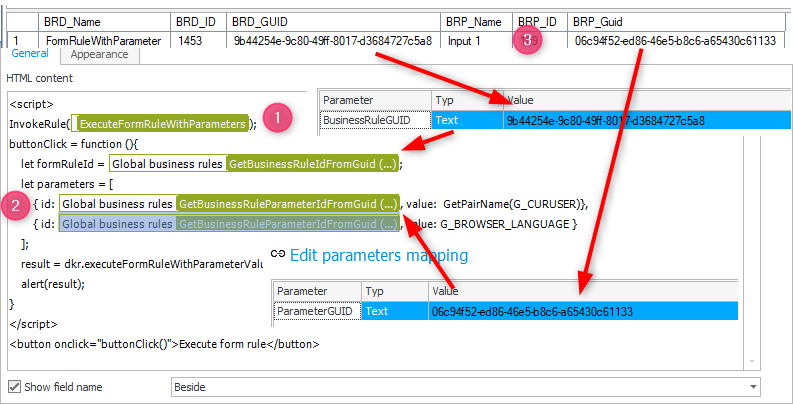Click the BRD_ID column header
This screenshot has height=404, width=793.
click(198, 22)
